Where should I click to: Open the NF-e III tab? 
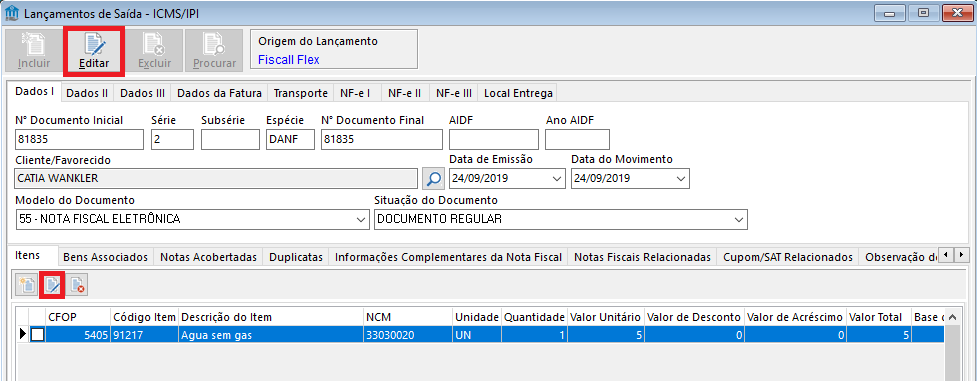coord(454,94)
